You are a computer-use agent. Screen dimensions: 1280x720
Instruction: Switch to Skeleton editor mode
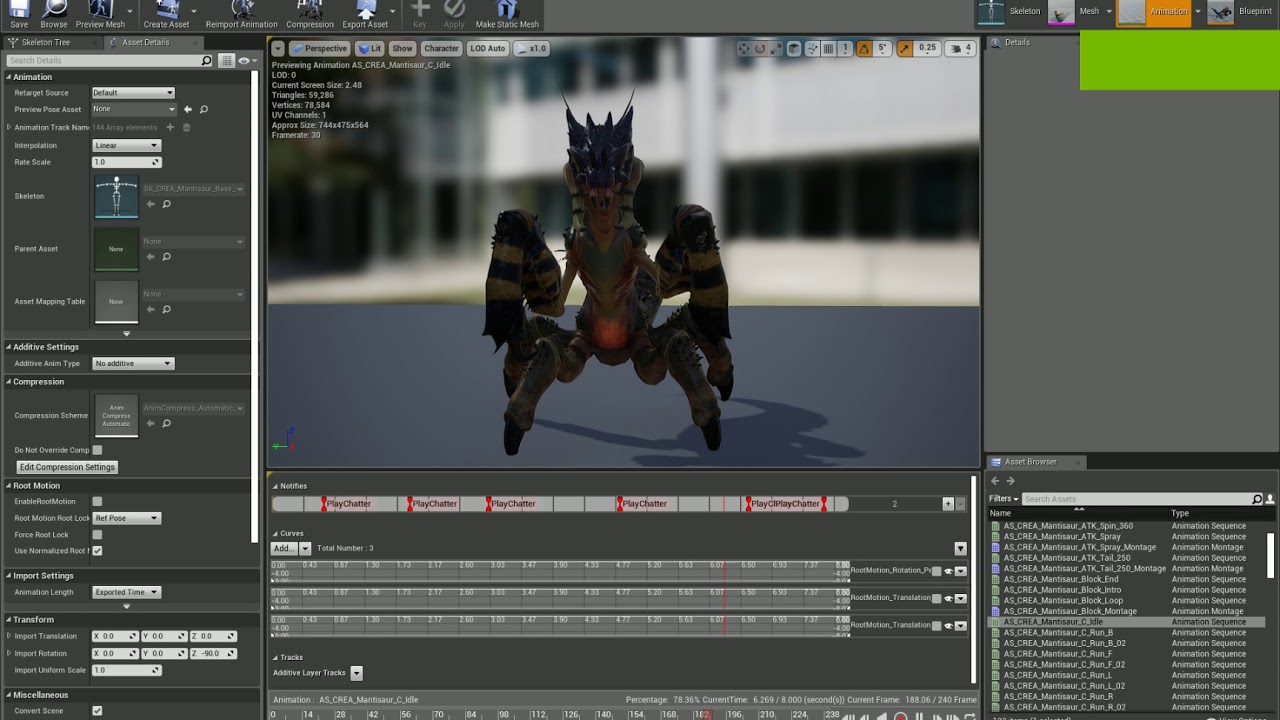1011,12
